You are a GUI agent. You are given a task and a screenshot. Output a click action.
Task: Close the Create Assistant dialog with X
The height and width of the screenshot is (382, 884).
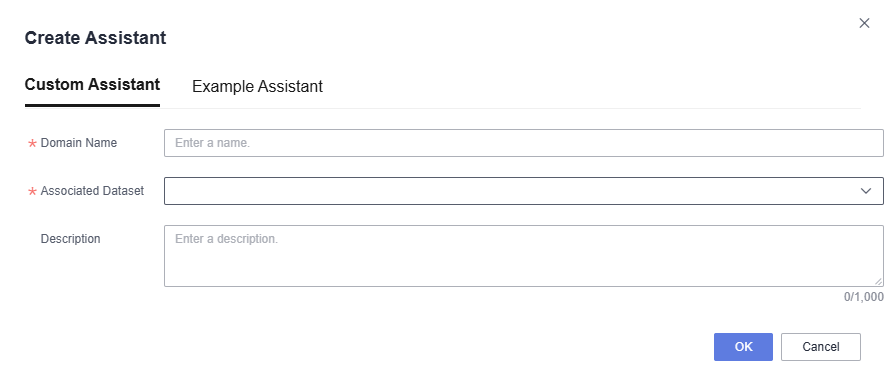click(864, 23)
